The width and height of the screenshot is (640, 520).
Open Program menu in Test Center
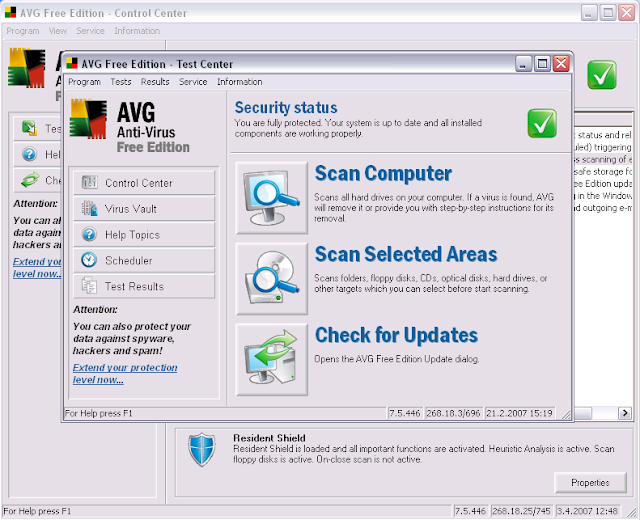(84, 82)
